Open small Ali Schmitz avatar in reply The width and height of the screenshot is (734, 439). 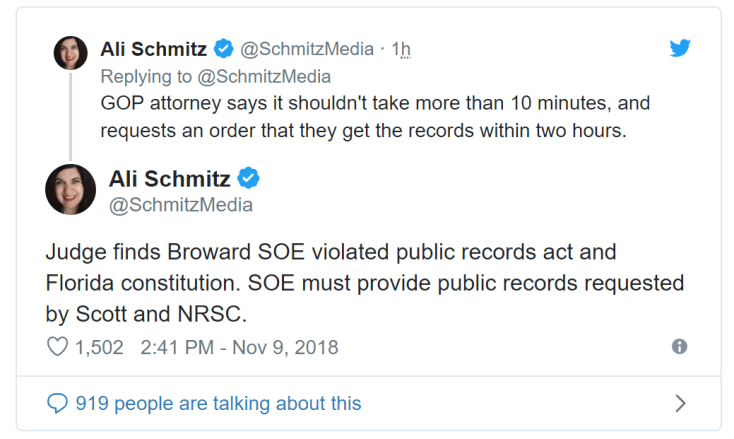click(x=70, y=53)
